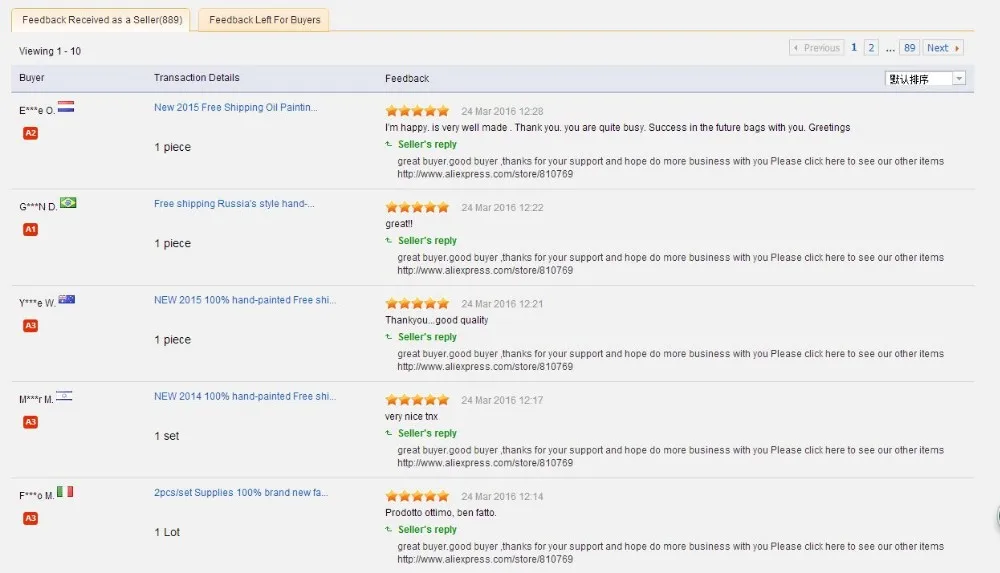
Task: Click five-star rating dated 24 Mar 2016 12:14
Action: [417, 496]
